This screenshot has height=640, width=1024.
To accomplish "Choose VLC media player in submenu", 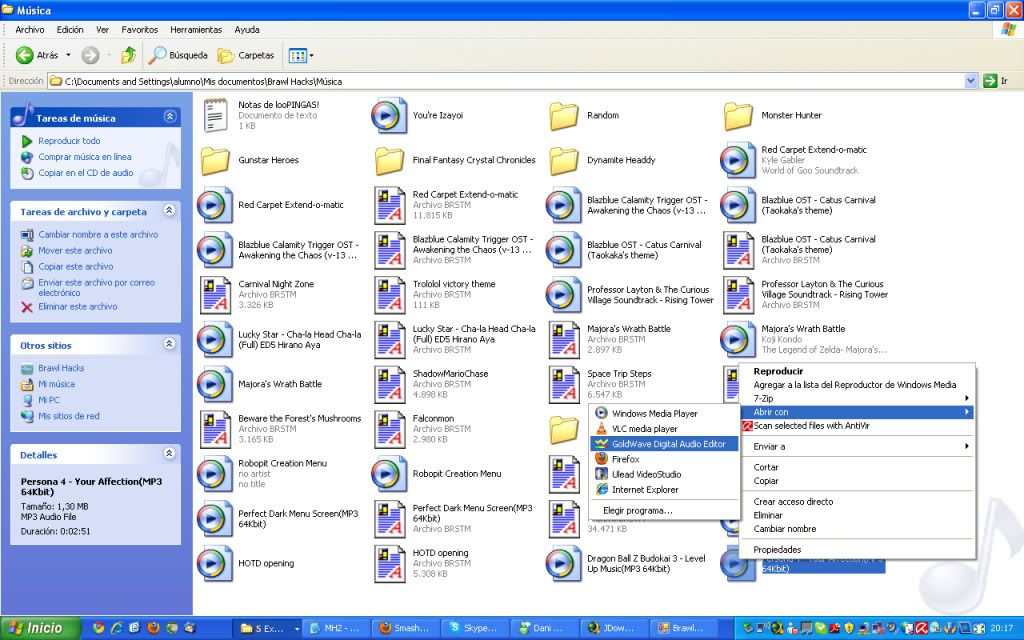I will click(644, 429).
